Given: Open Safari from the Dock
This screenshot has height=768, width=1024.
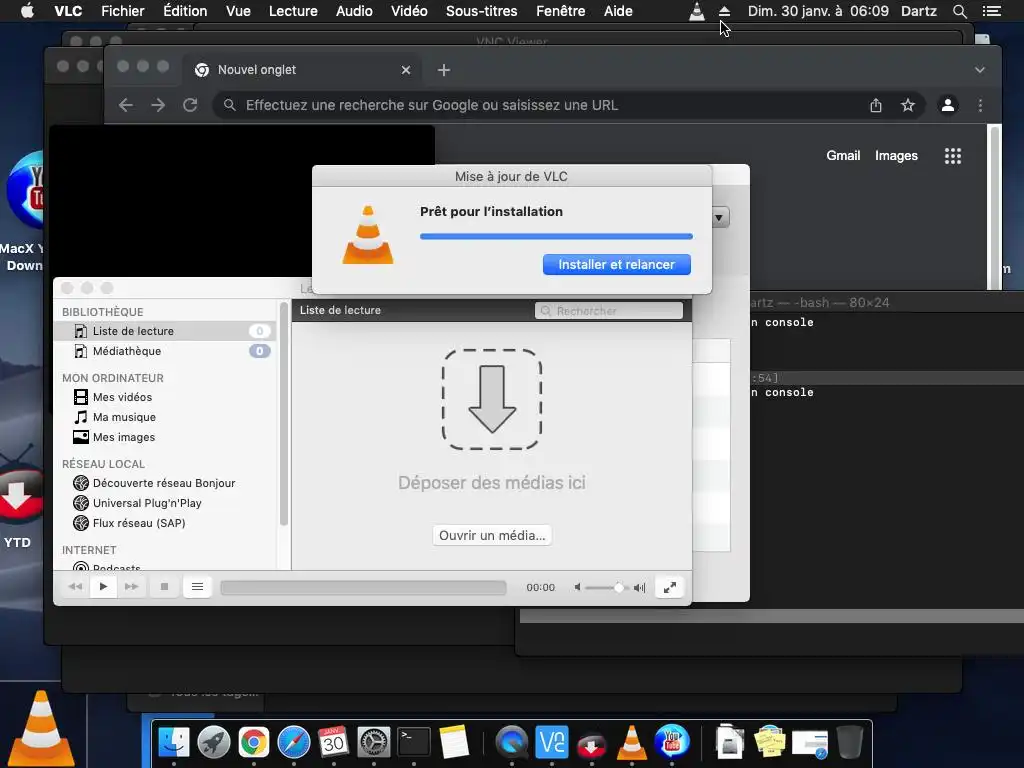Looking at the screenshot, I should [294, 743].
